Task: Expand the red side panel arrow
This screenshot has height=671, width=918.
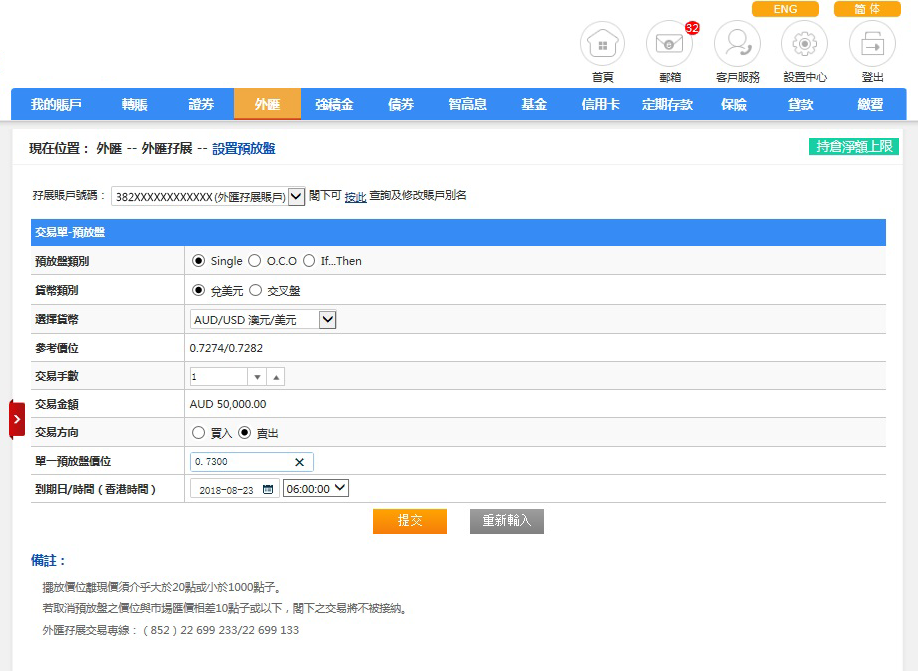Action: (x=17, y=419)
